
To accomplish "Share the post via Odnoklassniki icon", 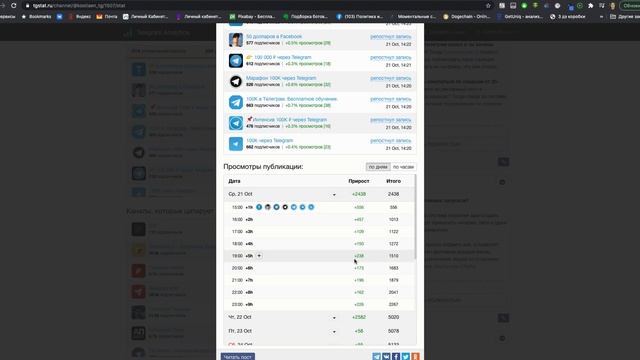I will 415,357.
